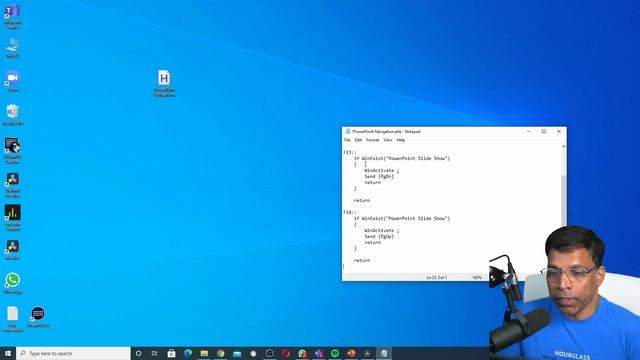Open the This PC desktop icon
This screenshot has height=360, width=640.
tap(13, 47)
